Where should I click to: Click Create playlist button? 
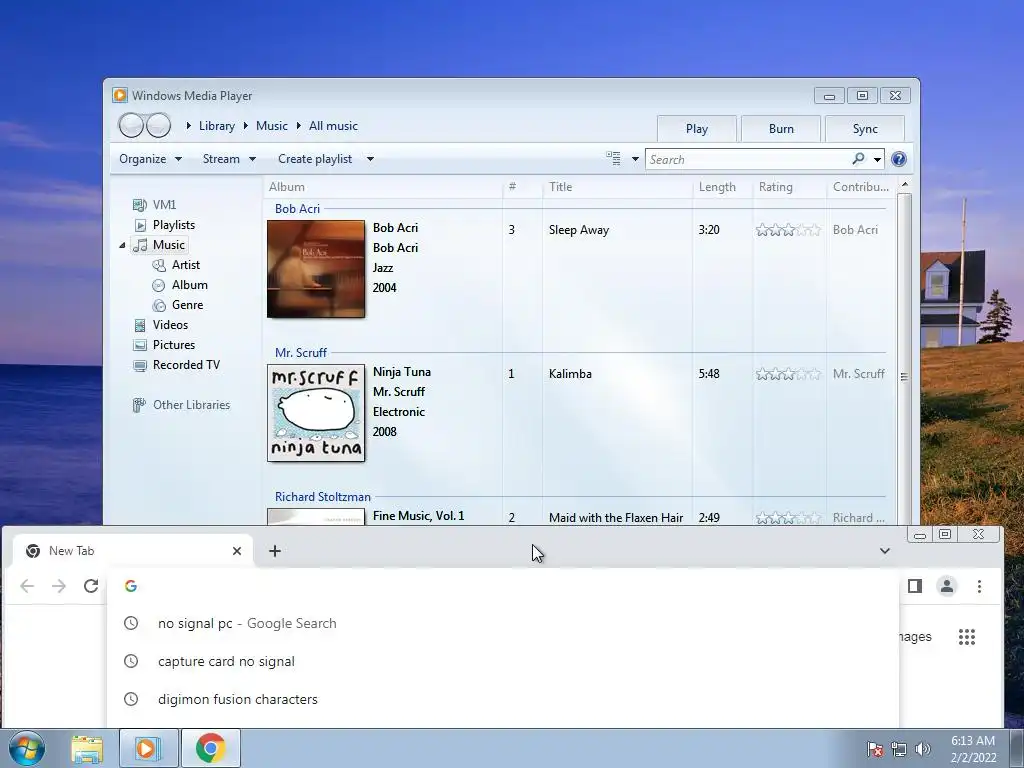click(x=315, y=159)
